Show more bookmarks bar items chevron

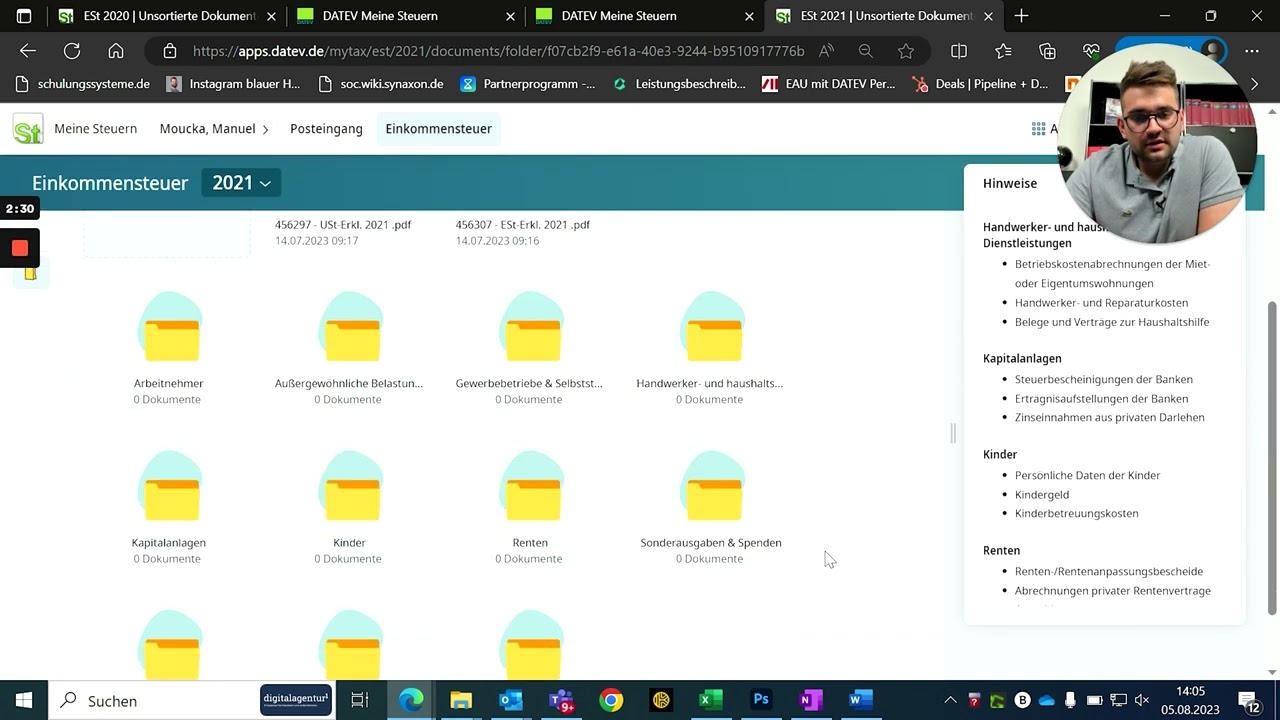tap(1255, 84)
